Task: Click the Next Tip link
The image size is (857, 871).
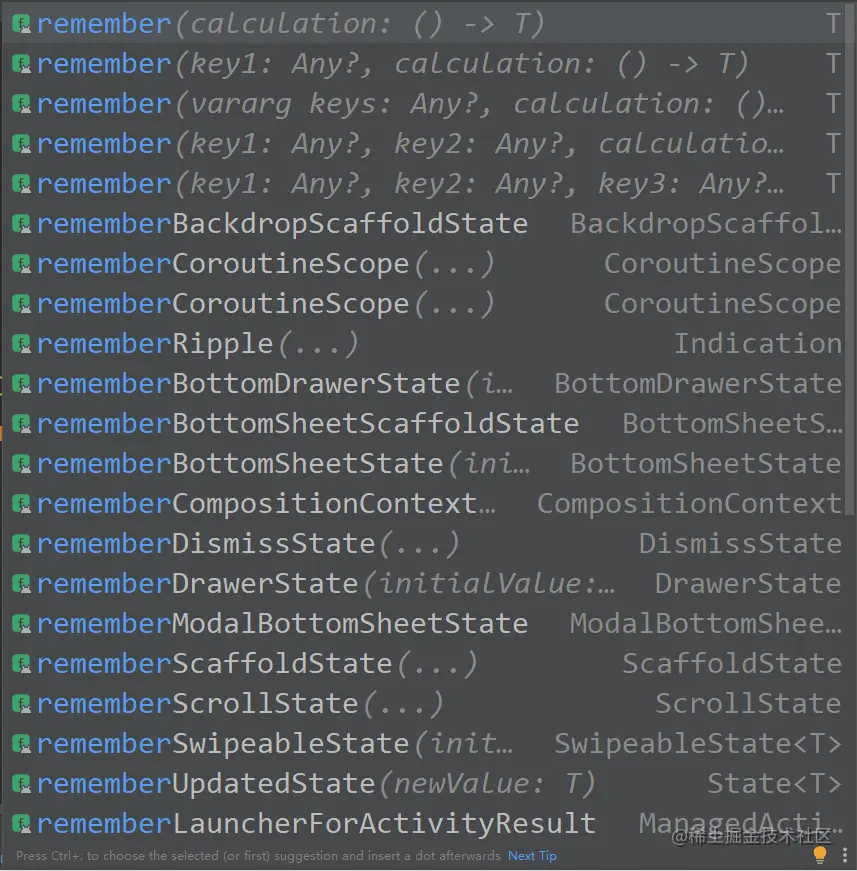Action: tap(532, 856)
